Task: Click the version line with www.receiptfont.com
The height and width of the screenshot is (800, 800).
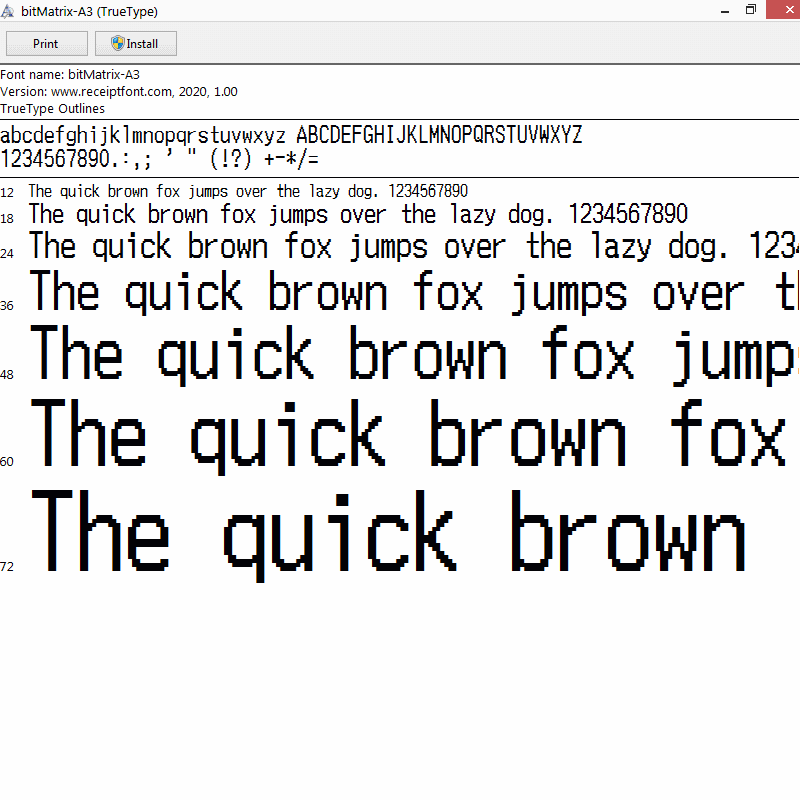Action: (x=119, y=92)
